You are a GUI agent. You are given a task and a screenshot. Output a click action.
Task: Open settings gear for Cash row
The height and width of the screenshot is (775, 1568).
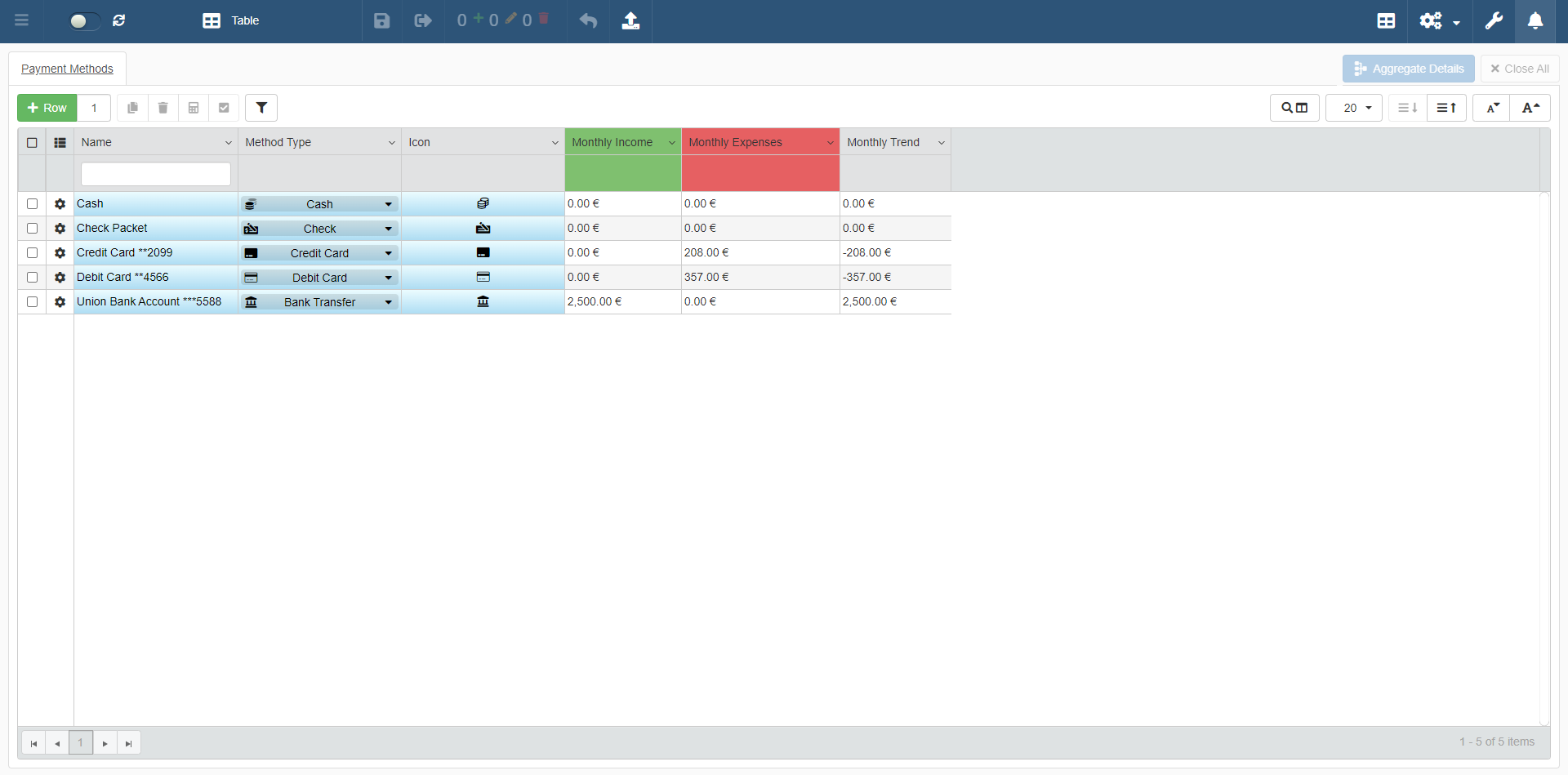60,204
